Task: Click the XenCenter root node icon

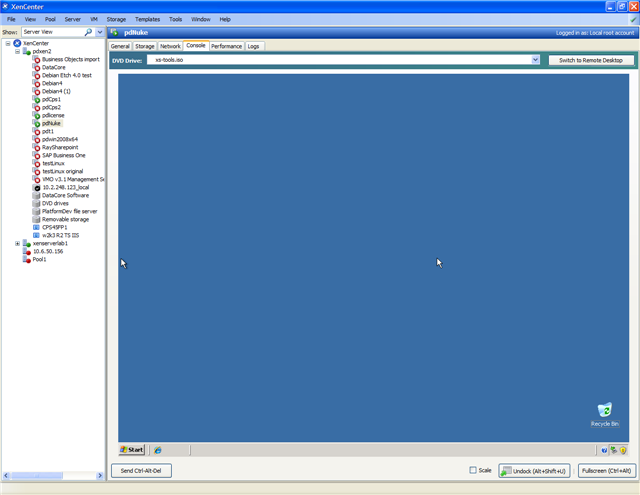Action: pos(17,43)
